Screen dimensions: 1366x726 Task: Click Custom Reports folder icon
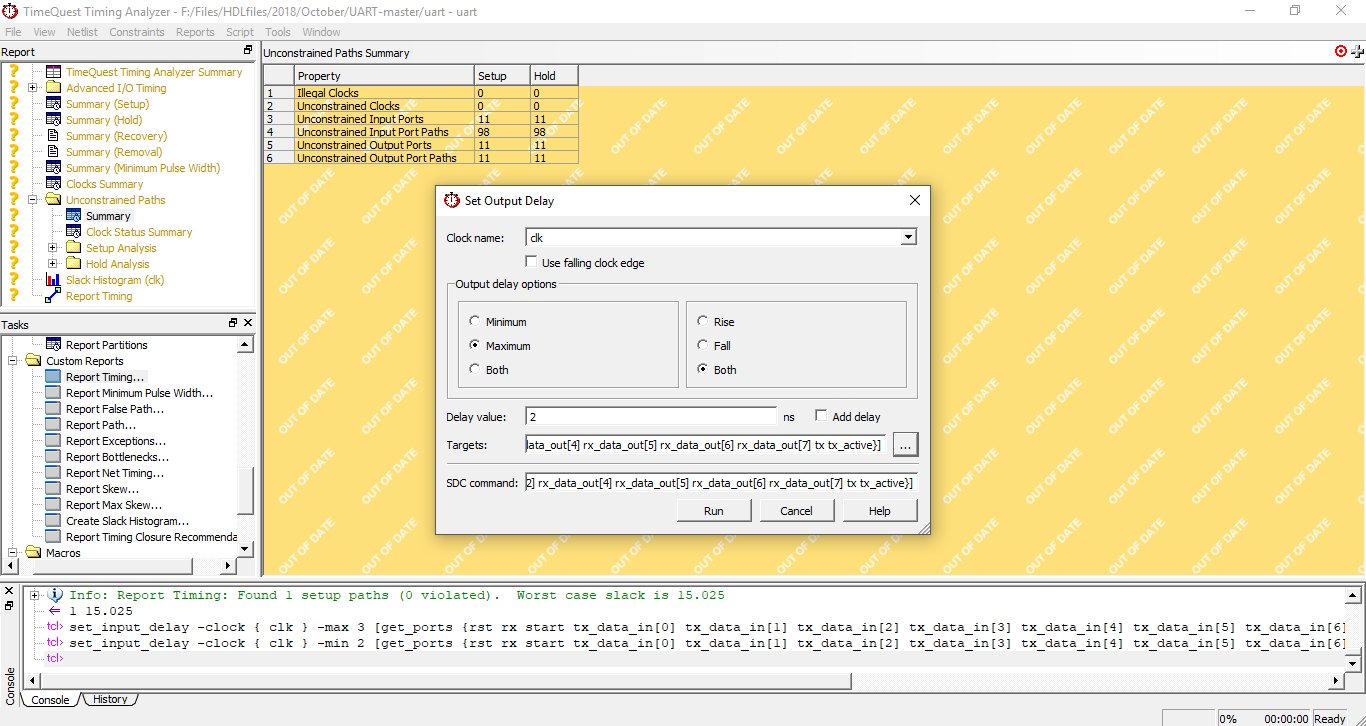[x=34, y=361]
